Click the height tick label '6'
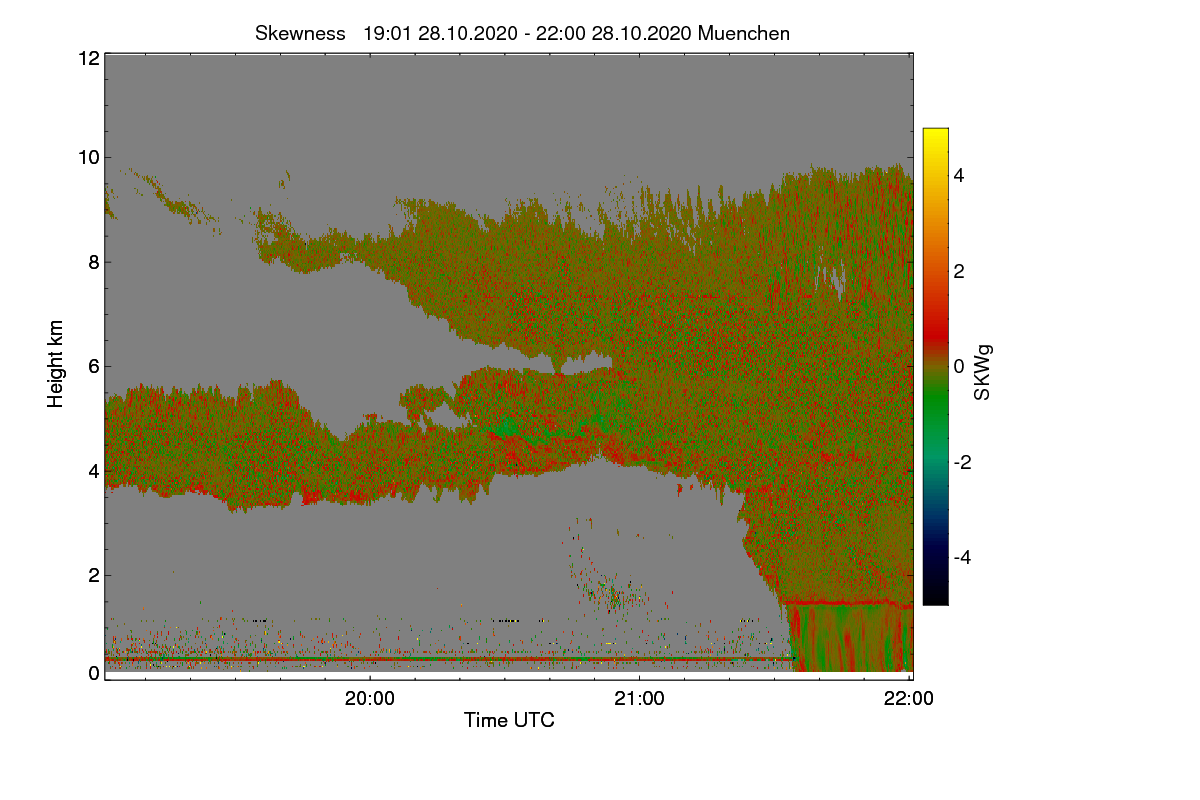The height and width of the screenshot is (800, 1200). pyautogui.click(x=94, y=366)
